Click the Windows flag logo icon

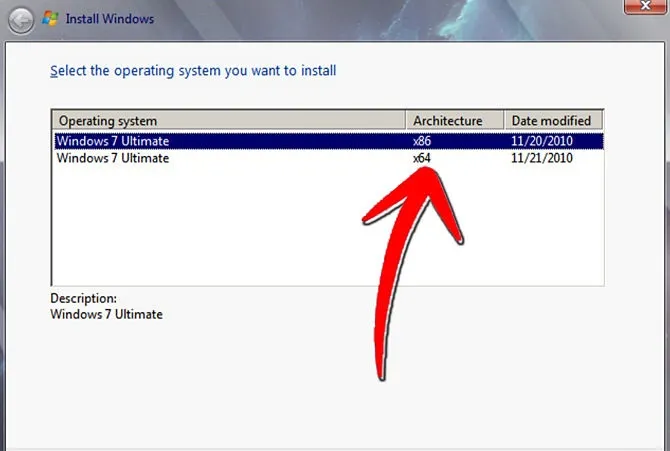click(x=50, y=18)
